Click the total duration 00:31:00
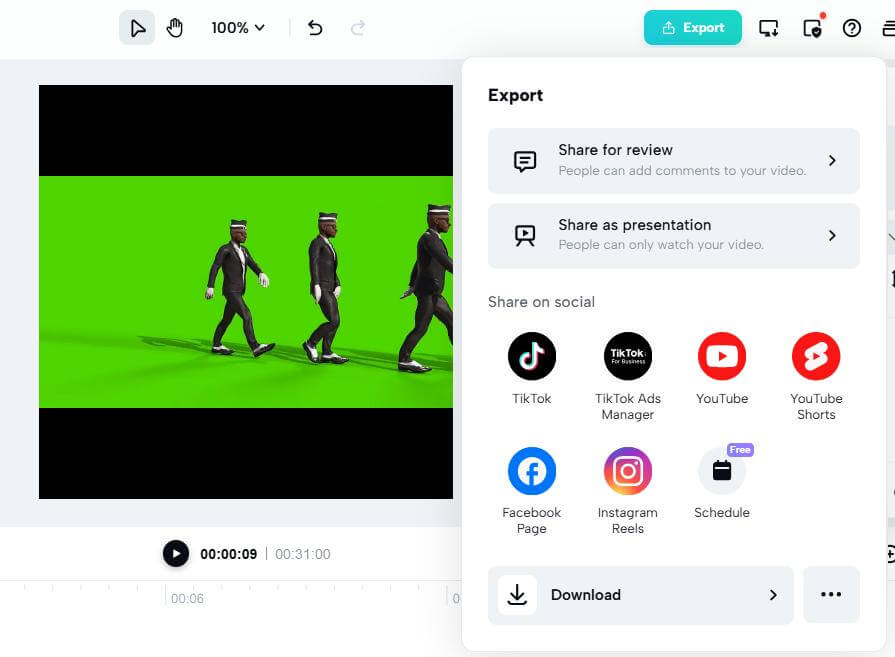895x657 pixels. click(x=303, y=554)
